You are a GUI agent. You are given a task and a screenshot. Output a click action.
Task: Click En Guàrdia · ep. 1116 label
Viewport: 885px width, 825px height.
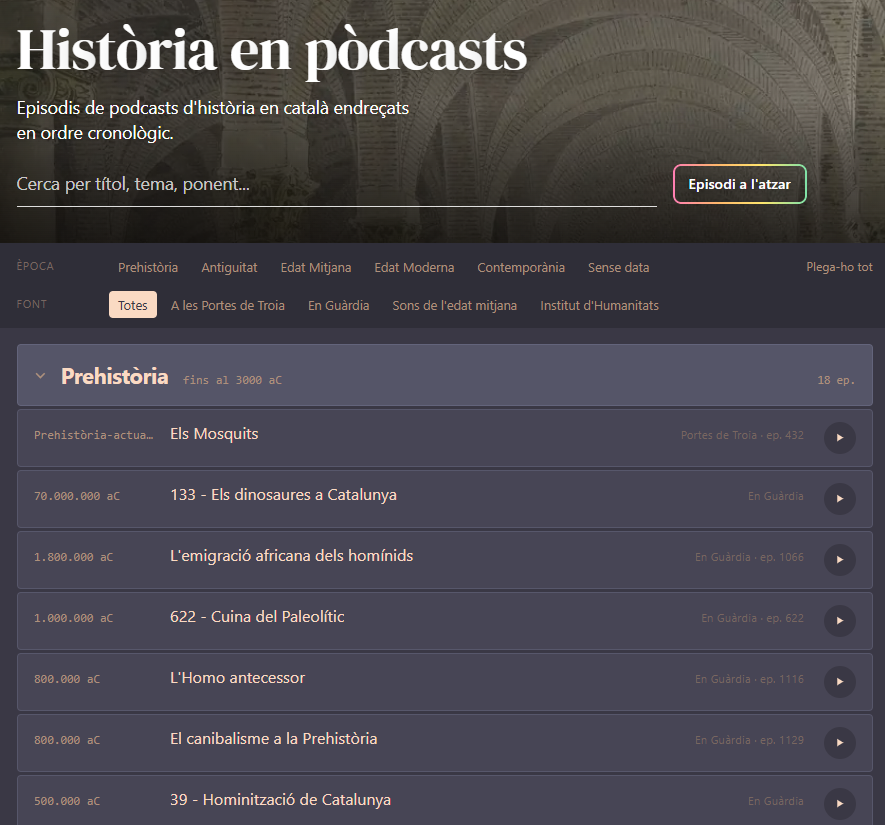(750, 679)
